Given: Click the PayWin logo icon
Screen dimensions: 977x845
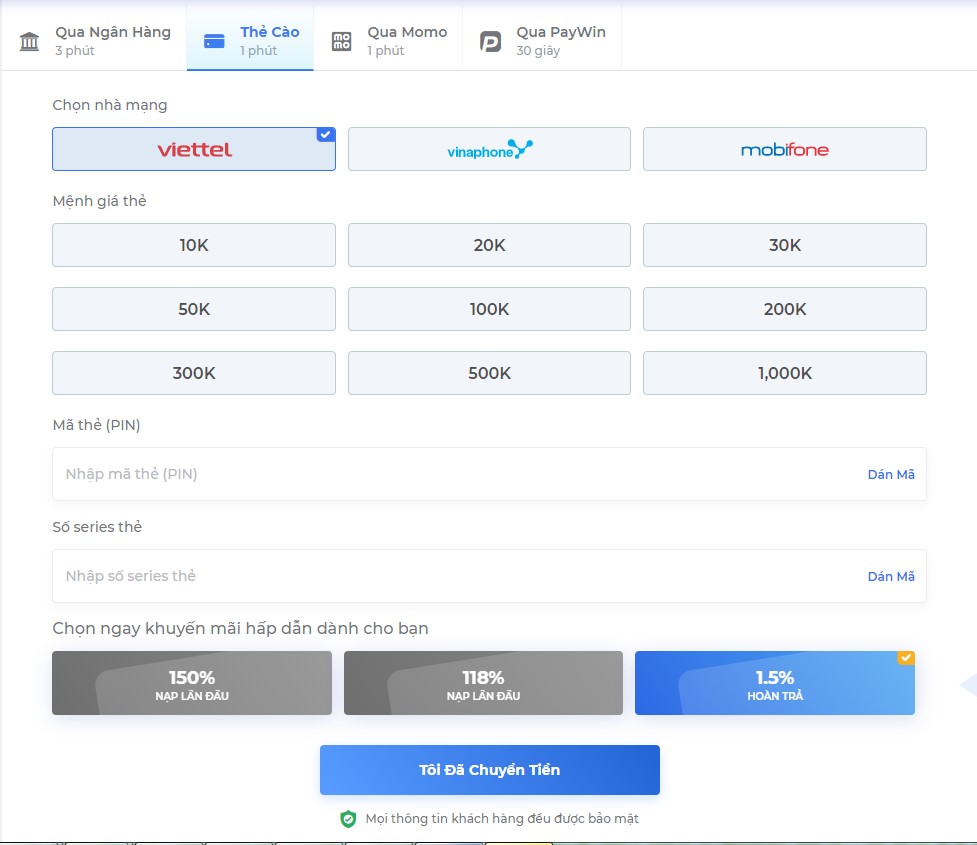Looking at the screenshot, I should [490, 41].
